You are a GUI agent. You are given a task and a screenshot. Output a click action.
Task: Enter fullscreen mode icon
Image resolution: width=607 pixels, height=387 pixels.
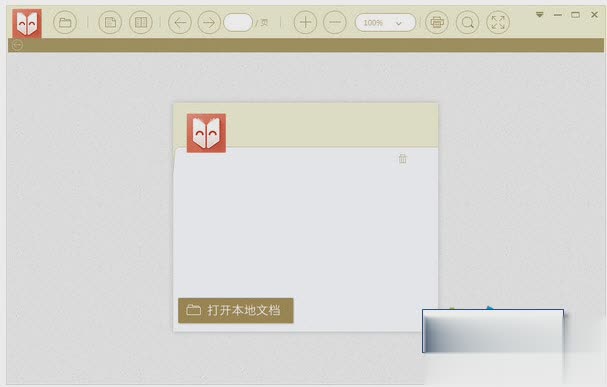tap(498, 22)
